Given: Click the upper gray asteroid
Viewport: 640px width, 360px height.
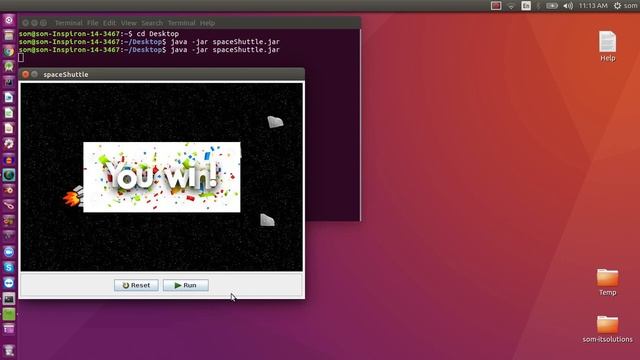Looking at the screenshot, I should pos(275,122).
